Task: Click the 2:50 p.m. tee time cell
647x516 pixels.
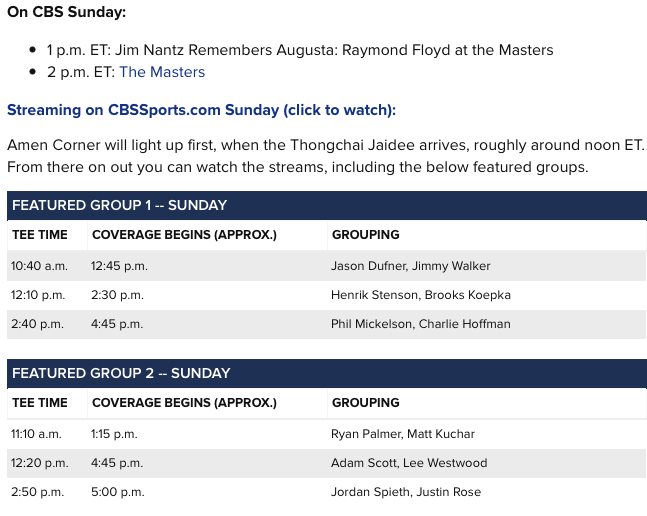Action: (37, 492)
